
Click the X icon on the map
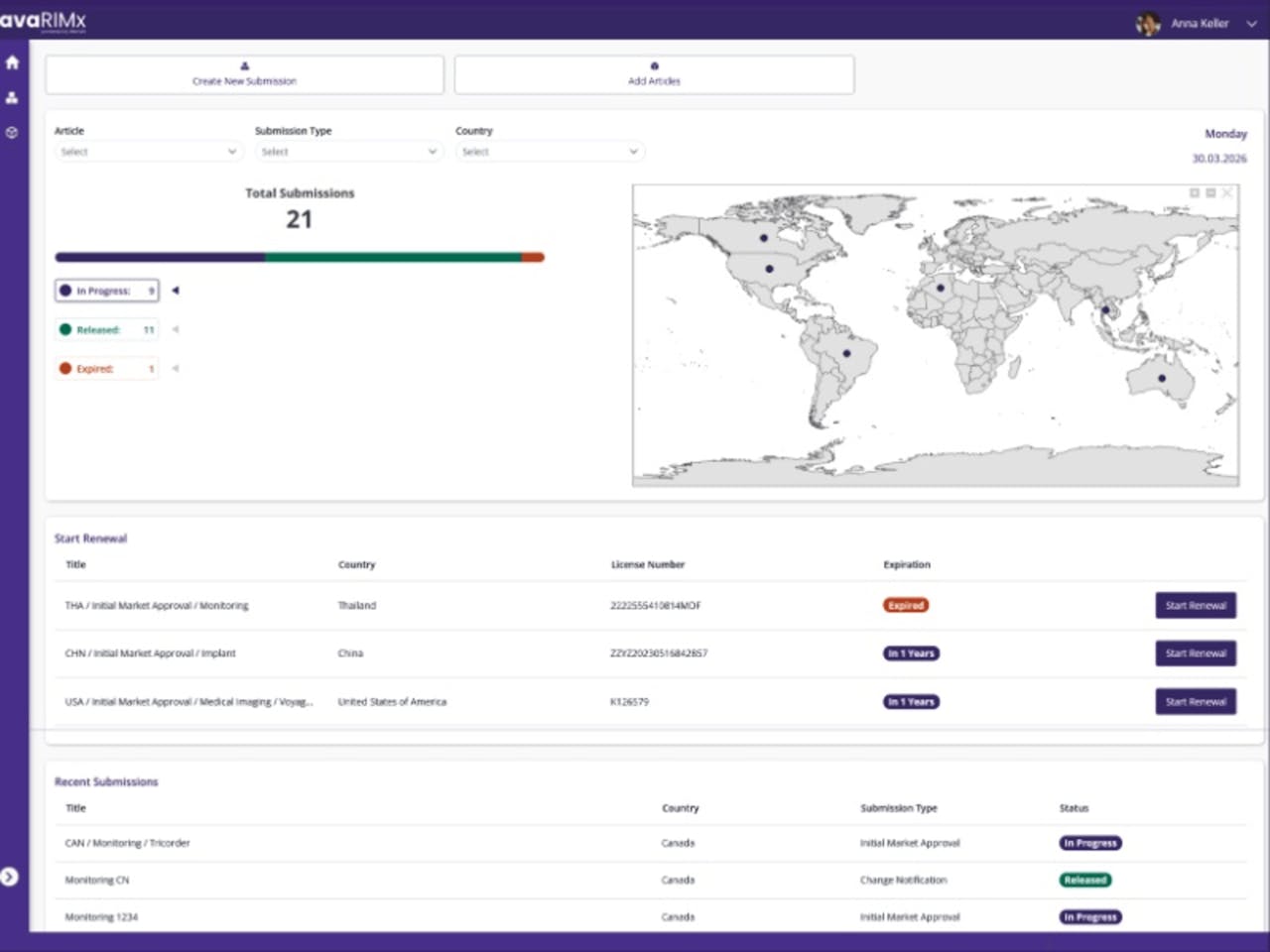[x=1227, y=192]
